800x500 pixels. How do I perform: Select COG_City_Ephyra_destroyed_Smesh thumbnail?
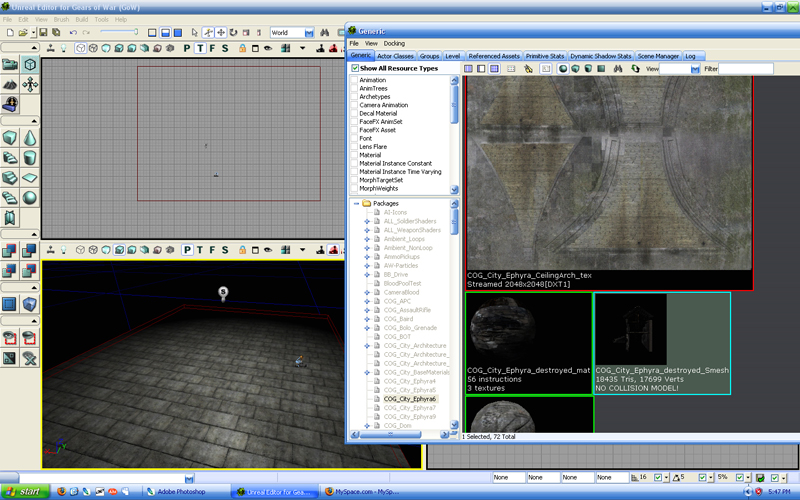(x=662, y=343)
